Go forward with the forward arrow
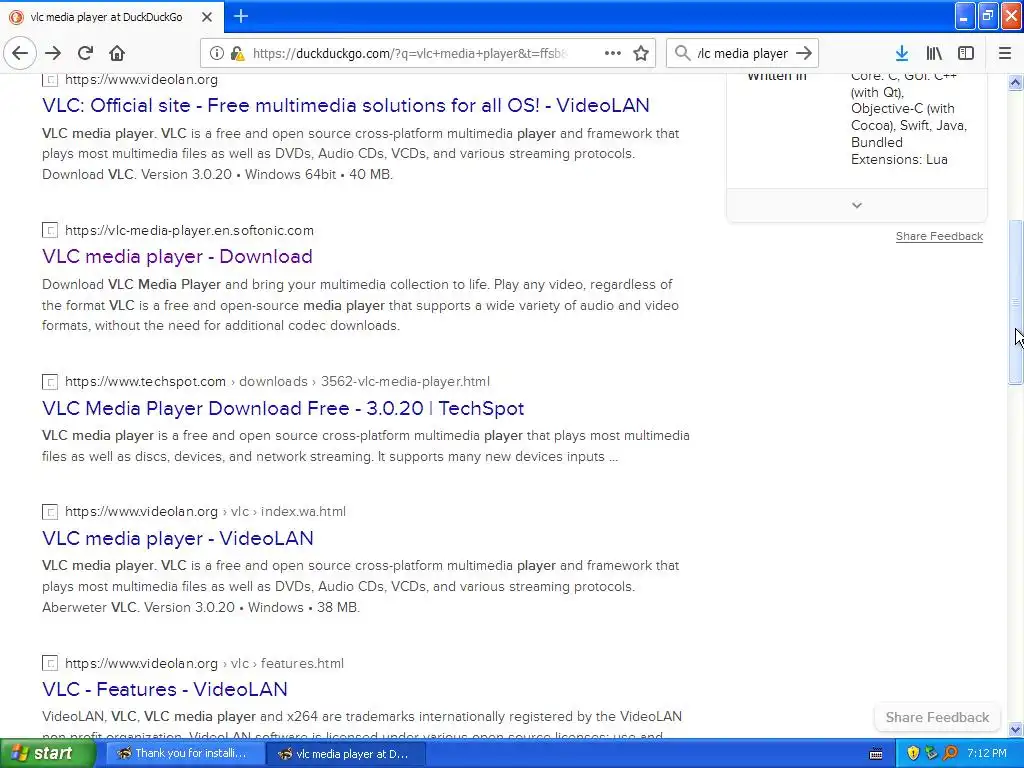The width and height of the screenshot is (1024, 768). [x=54, y=53]
